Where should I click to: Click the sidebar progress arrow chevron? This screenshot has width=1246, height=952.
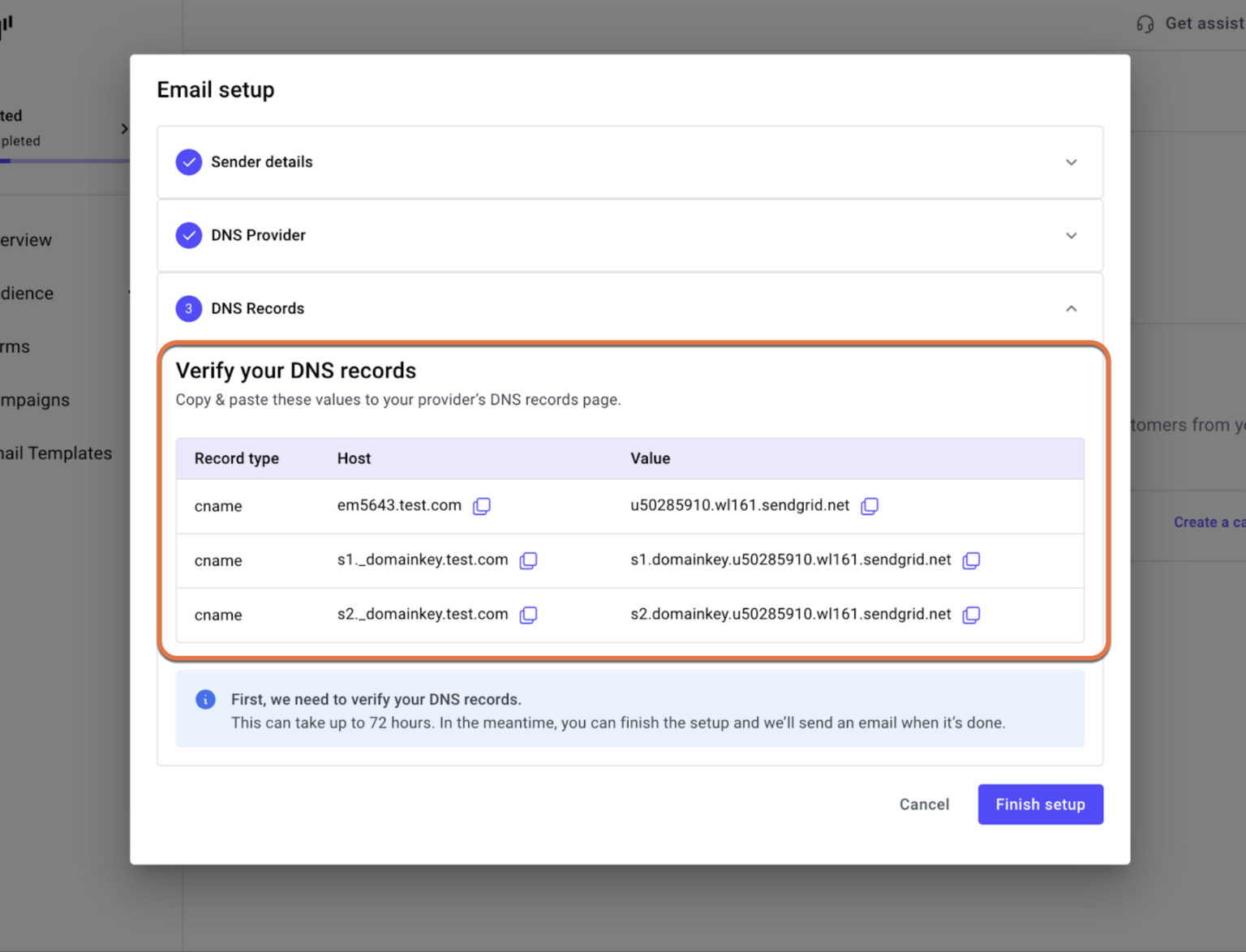click(x=124, y=129)
